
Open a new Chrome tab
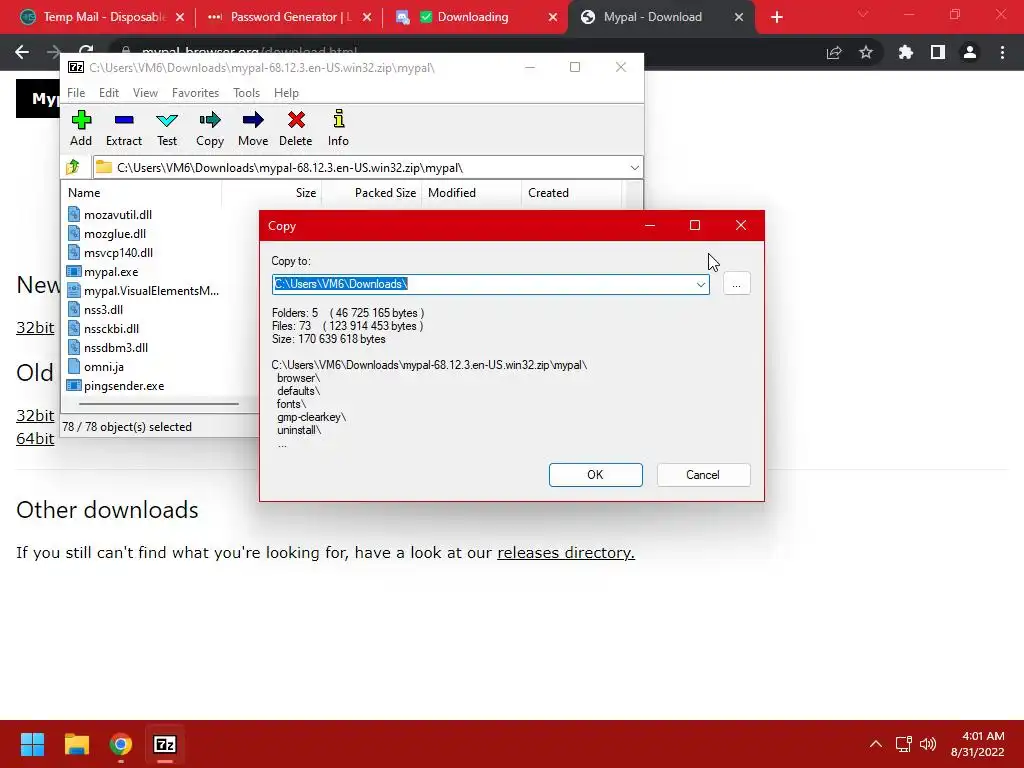click(x=776, y=17)
